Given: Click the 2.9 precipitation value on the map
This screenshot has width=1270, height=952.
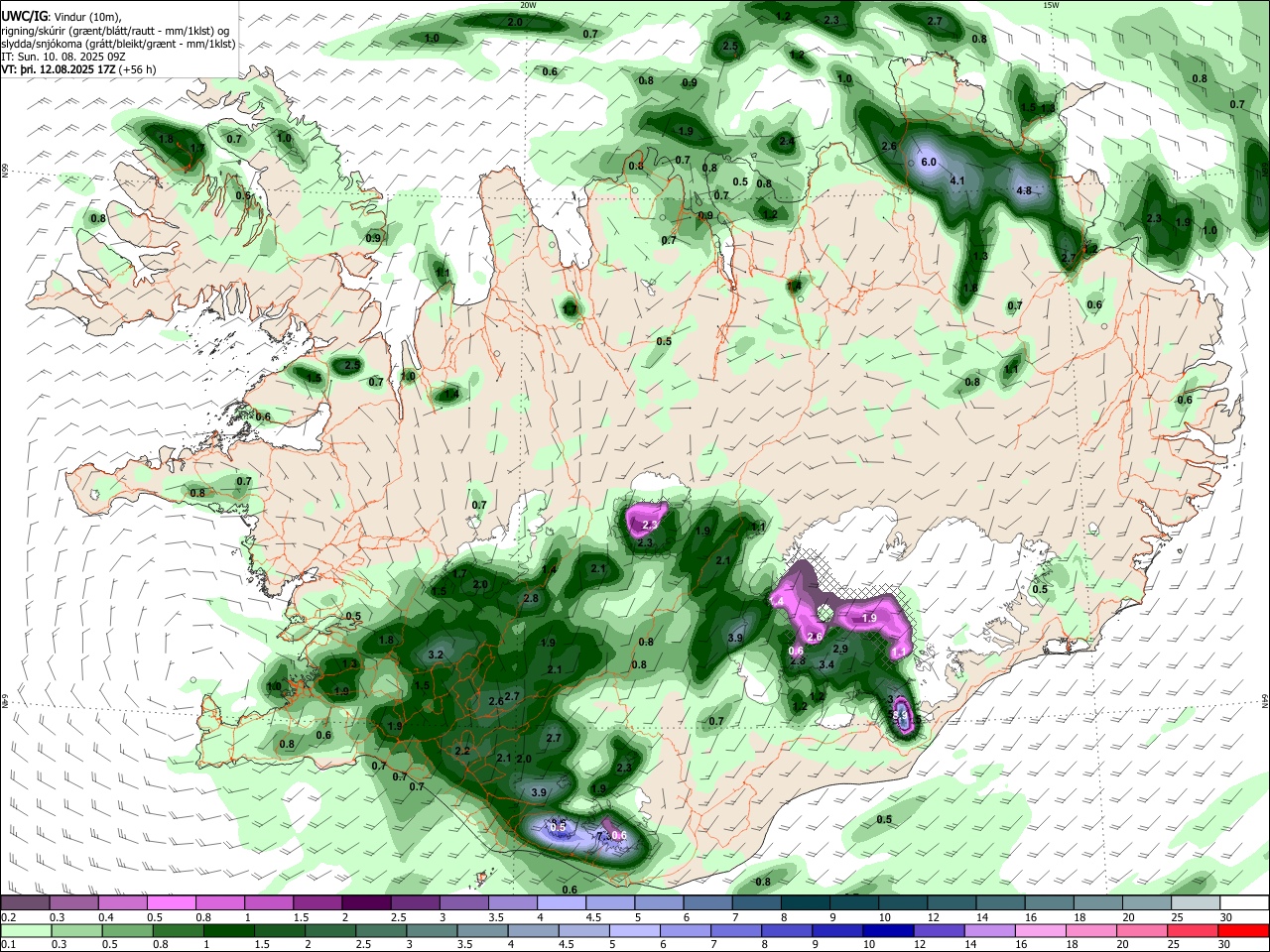Looking at the screenshot, I should [x=840, y=649].
